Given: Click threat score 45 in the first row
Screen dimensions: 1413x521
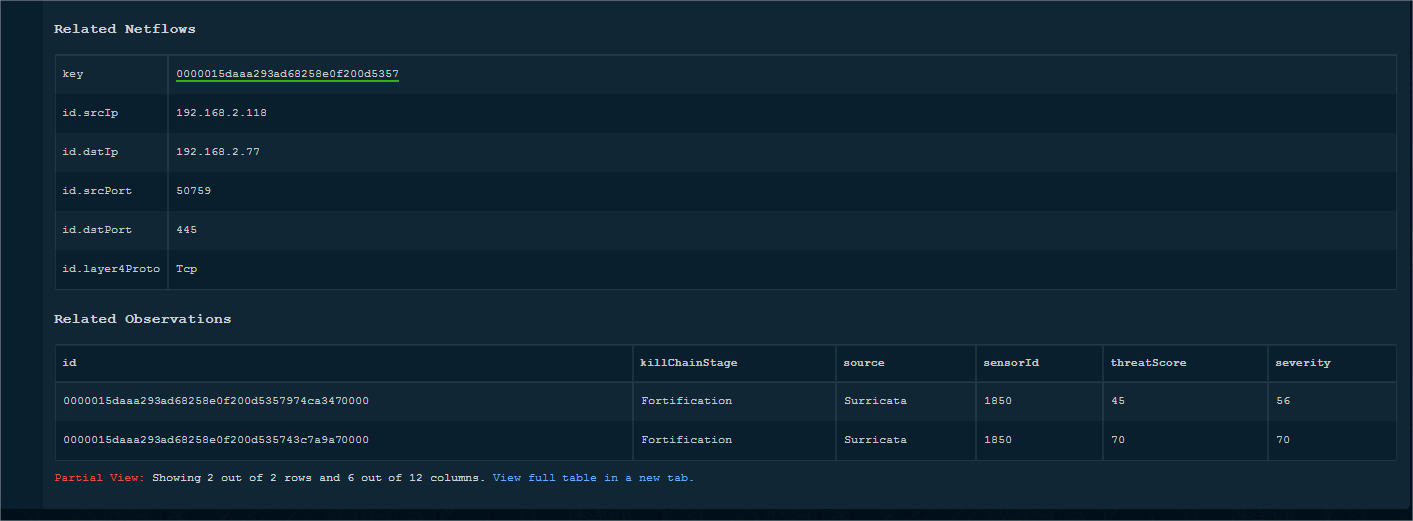Looking at the screenshot, I should [x=1118, y=401].
